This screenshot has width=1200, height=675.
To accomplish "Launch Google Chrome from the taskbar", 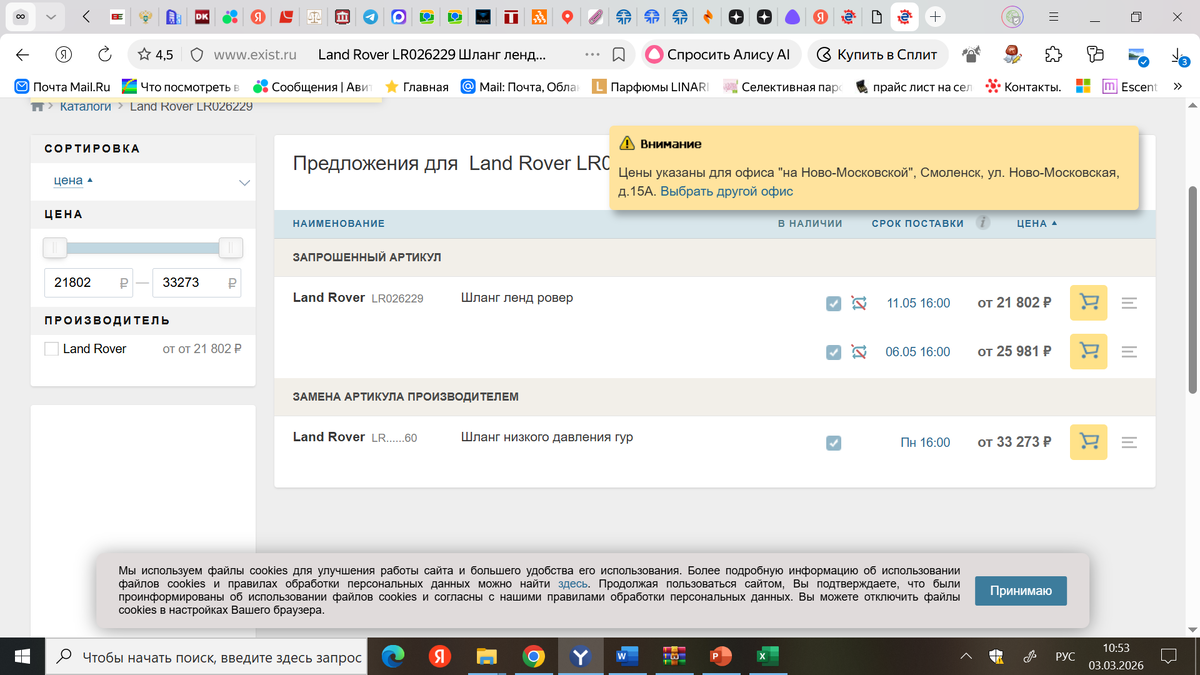I will (x=533, y=656).
